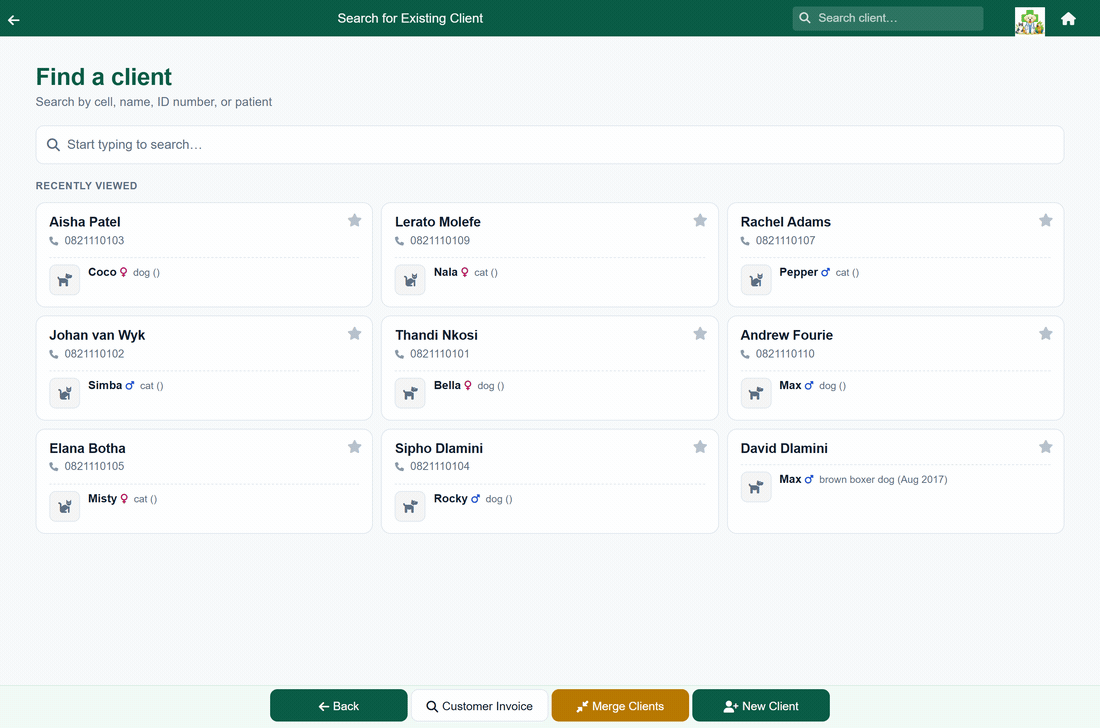
Task: Toggle star on Johan van Wyk
Action: [354, 334]
